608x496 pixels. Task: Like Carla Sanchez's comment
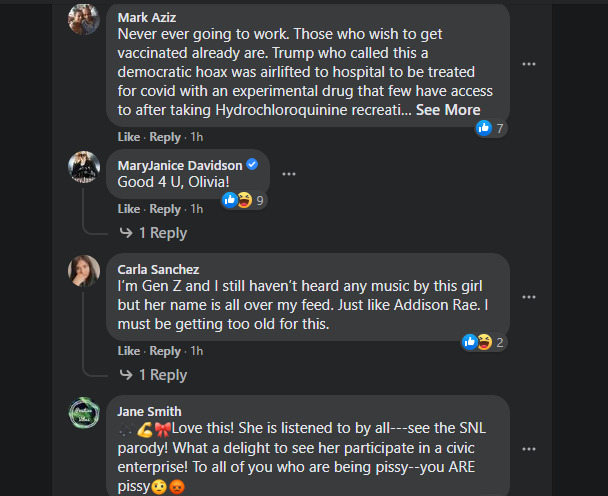coord(128,351)
